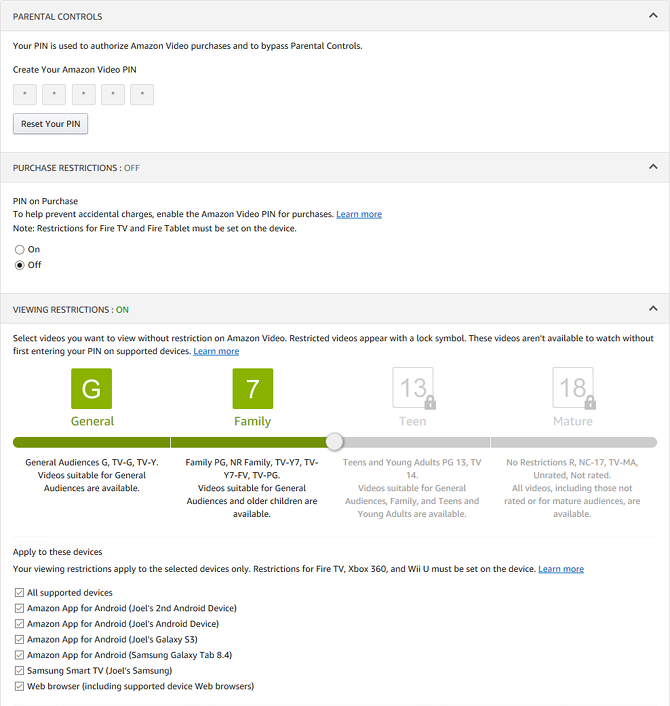Choose the locked Mature 18 rating icon
The width and height of the screenshot is (670, 706).
tap(573, 388)
